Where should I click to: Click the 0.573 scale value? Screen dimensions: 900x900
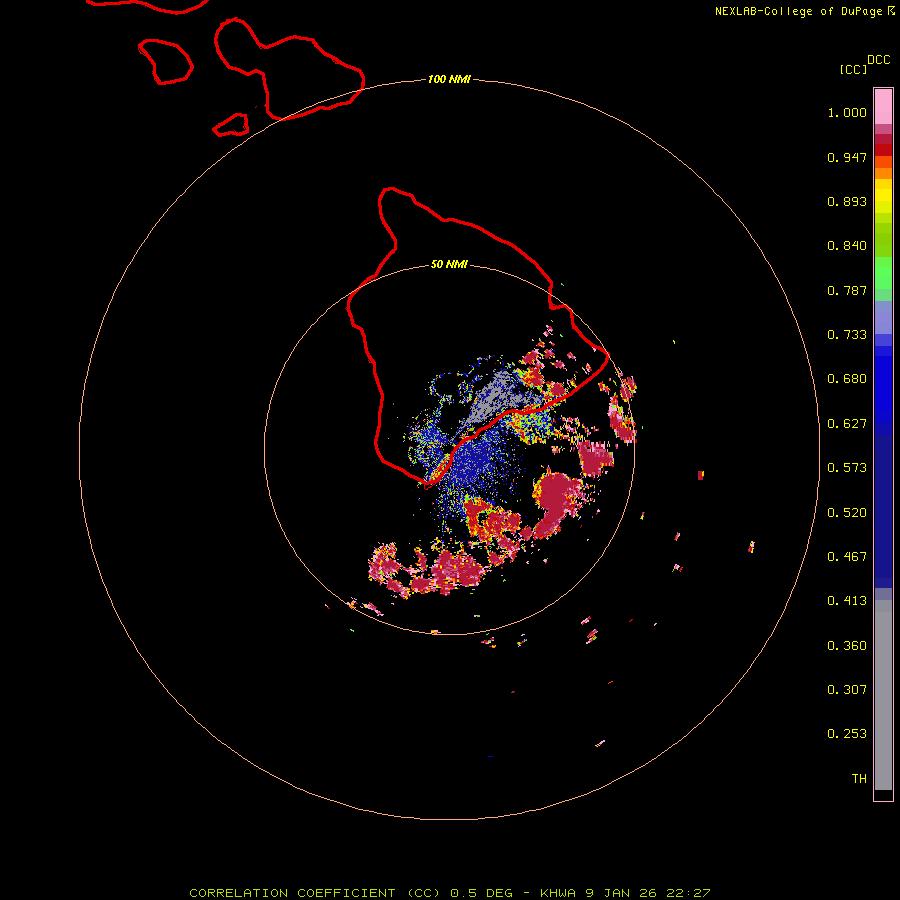click(847, 468)
